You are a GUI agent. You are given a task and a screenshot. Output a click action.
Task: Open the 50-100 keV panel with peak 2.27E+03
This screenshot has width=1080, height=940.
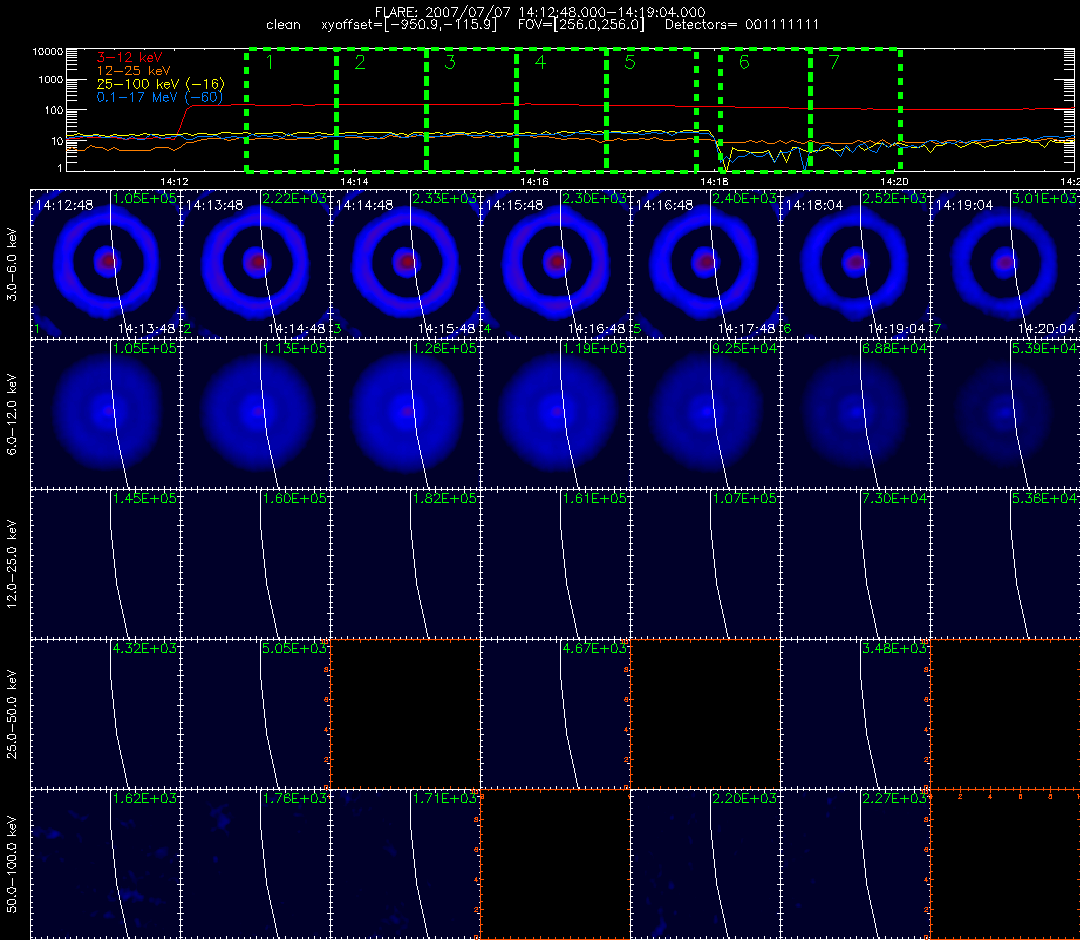(855, 864)
